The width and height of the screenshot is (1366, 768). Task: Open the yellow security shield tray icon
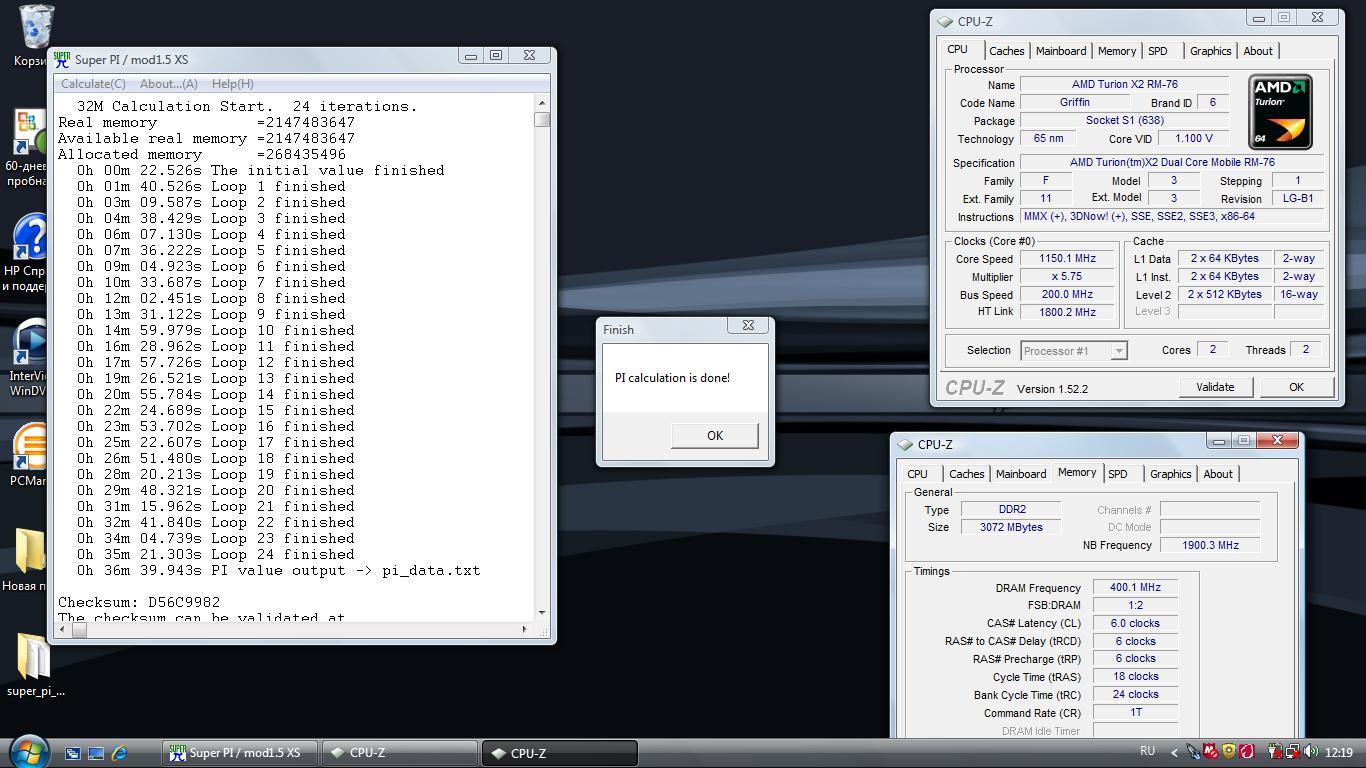tap(1228, 752)
